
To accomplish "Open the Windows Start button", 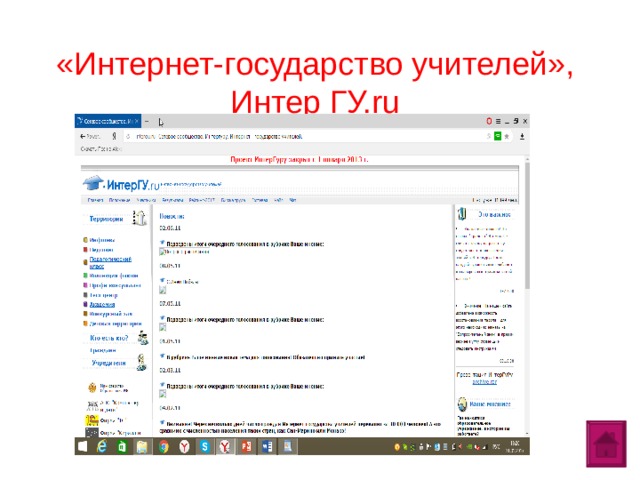I will (83, 447).
